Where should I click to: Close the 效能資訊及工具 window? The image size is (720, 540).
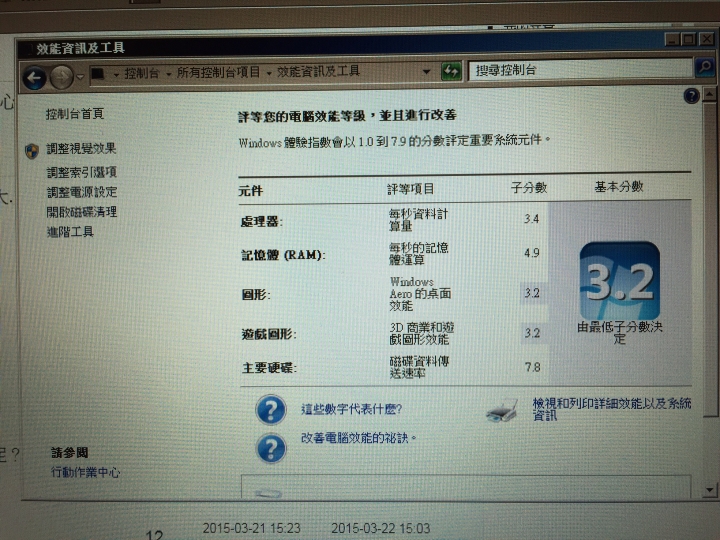[x=706, y=39]
